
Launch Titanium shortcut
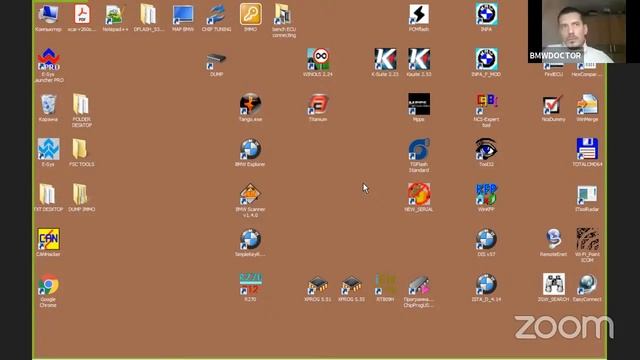(x=318, y=104)
